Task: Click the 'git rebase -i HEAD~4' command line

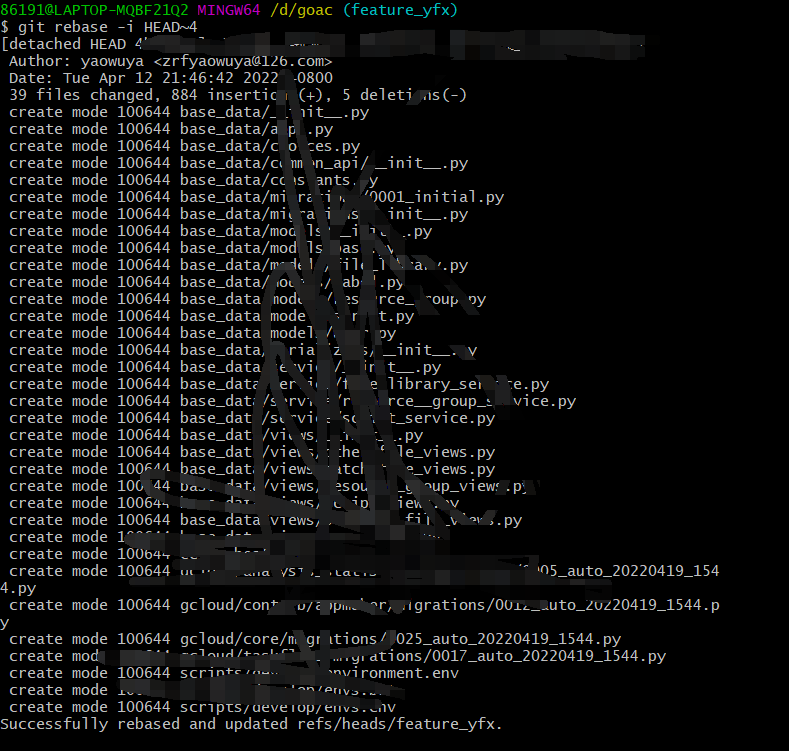Action: point(99,27)
